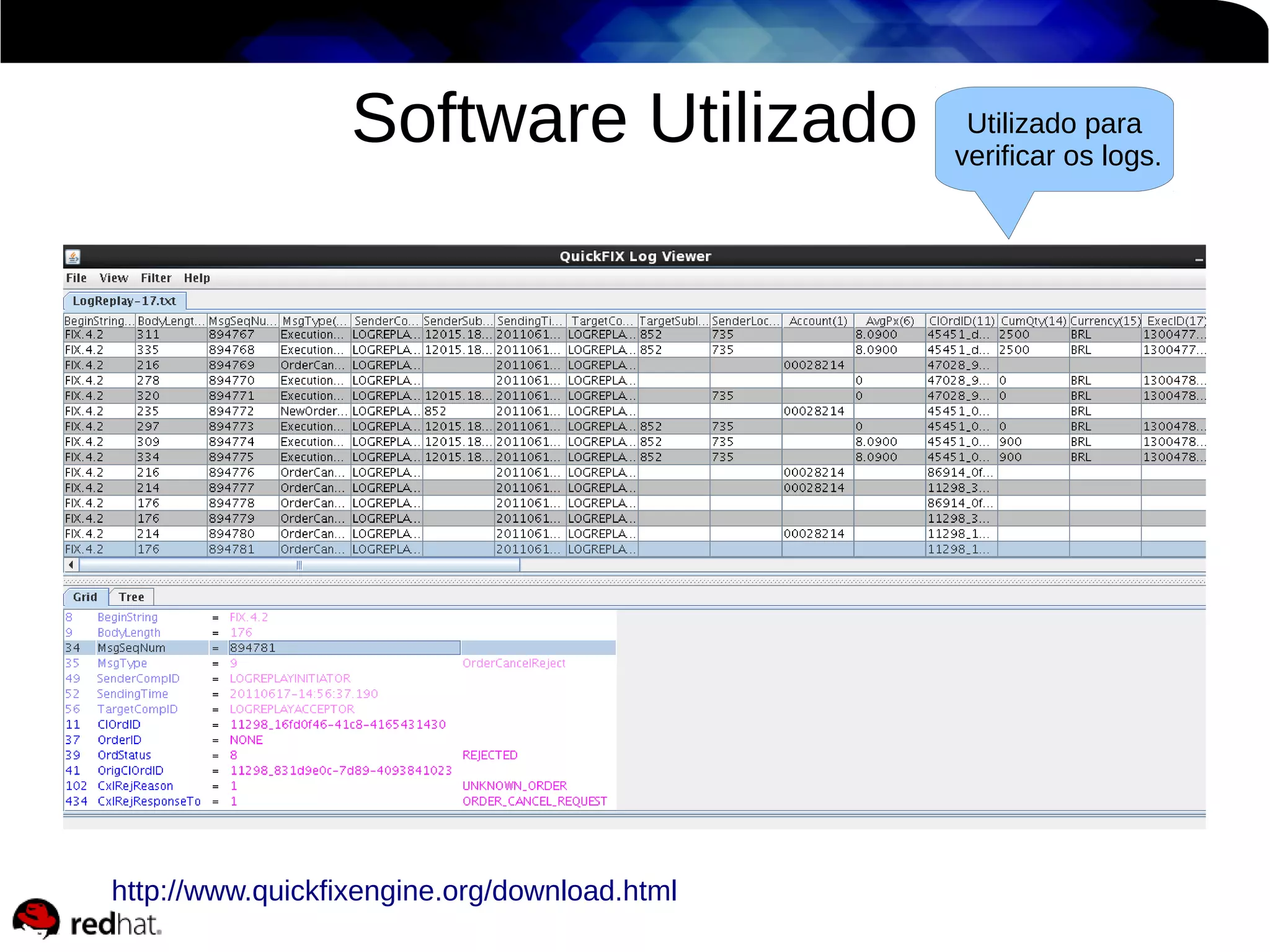Switch to the Grid tab
Screen dimensions: 1270x952
point(86,597)
